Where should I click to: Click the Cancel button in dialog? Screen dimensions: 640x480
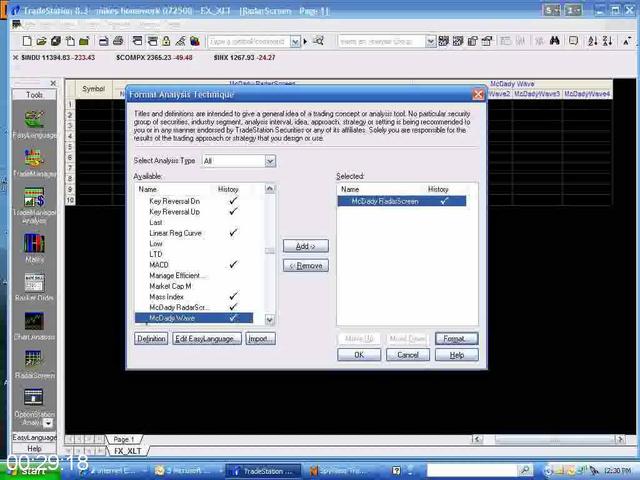(x=408, y=355)
